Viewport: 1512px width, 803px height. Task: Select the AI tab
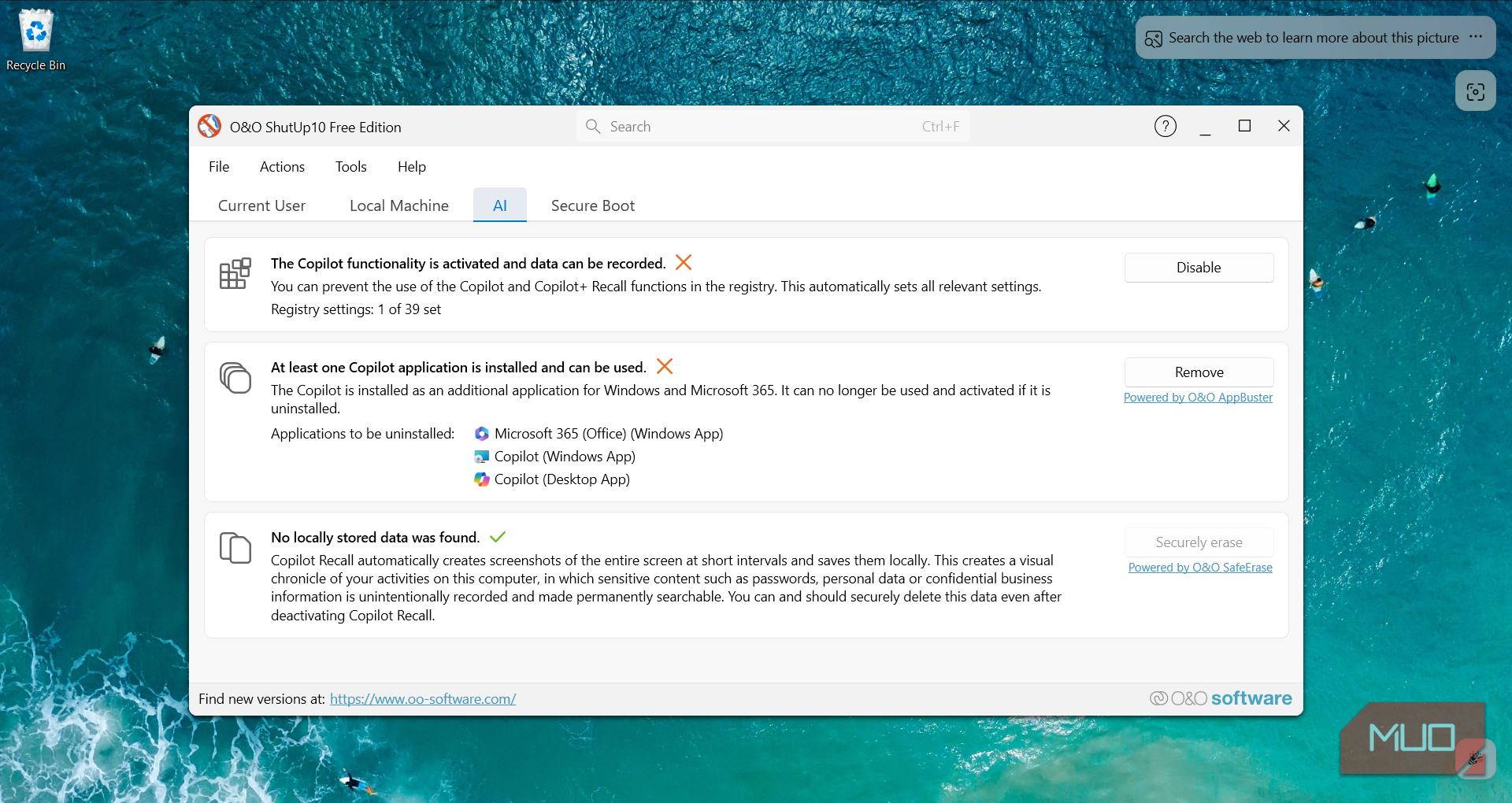500,205
